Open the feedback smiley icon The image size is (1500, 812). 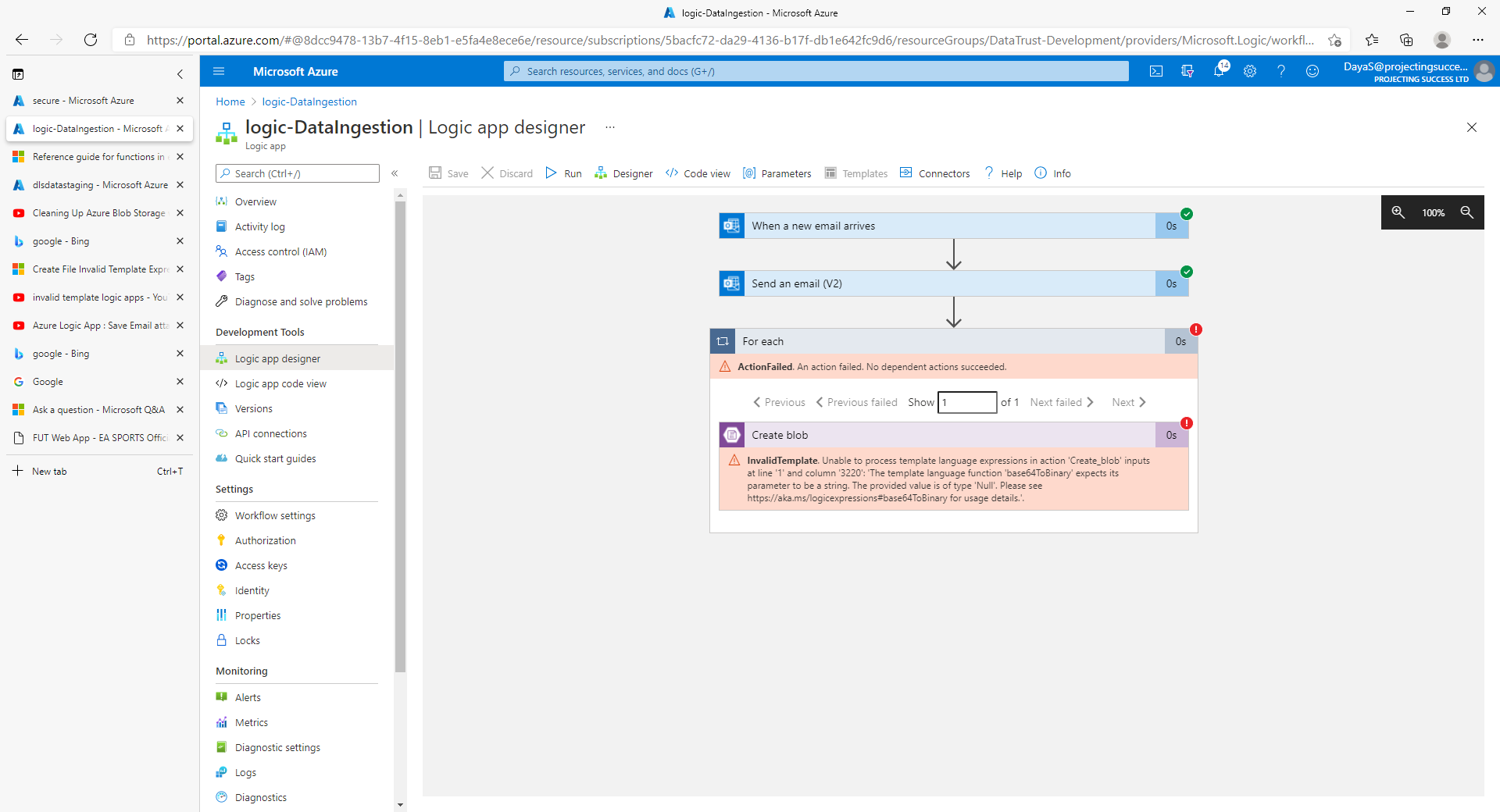[x=1312, y=71]
